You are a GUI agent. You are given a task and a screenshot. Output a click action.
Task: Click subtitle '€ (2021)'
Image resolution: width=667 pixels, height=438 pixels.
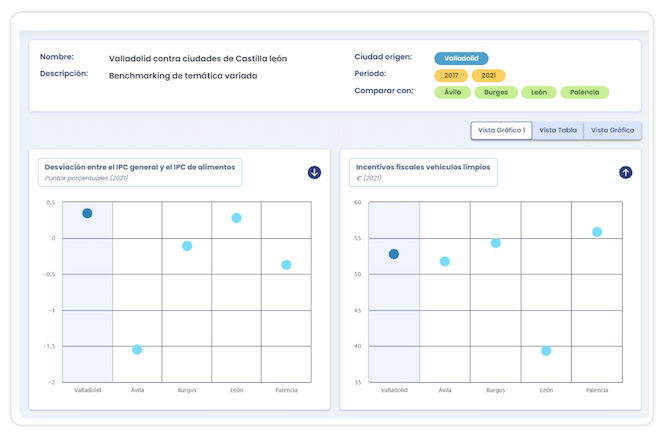click(369, 178)
